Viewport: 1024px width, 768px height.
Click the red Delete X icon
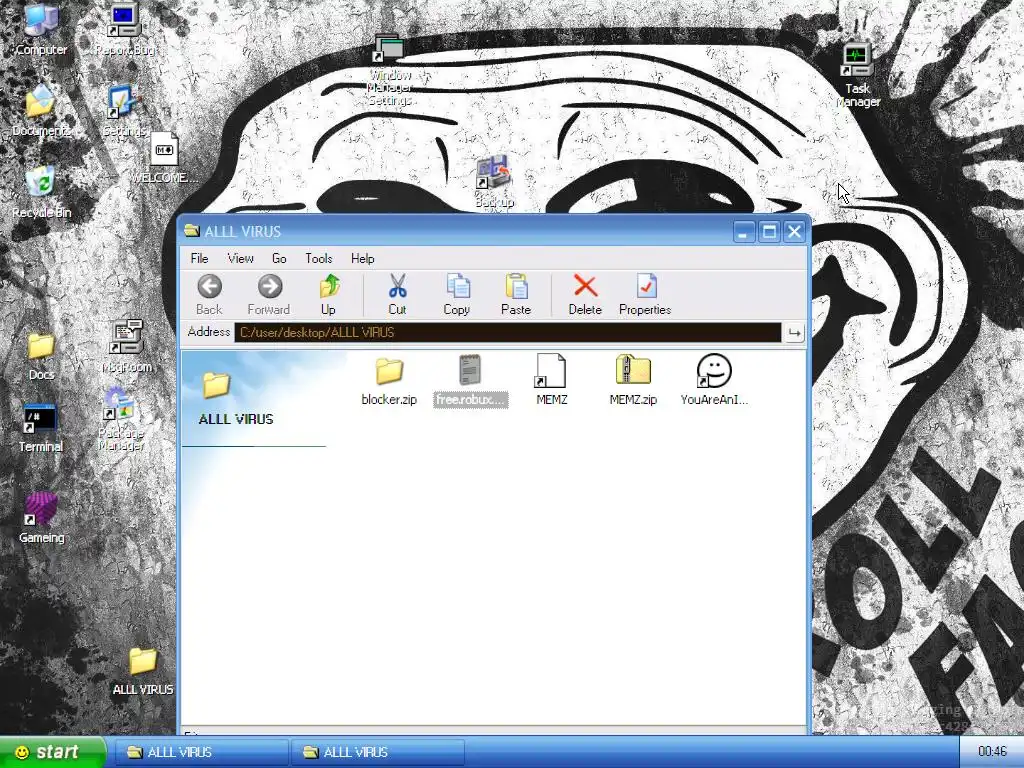tap(585, 286)
